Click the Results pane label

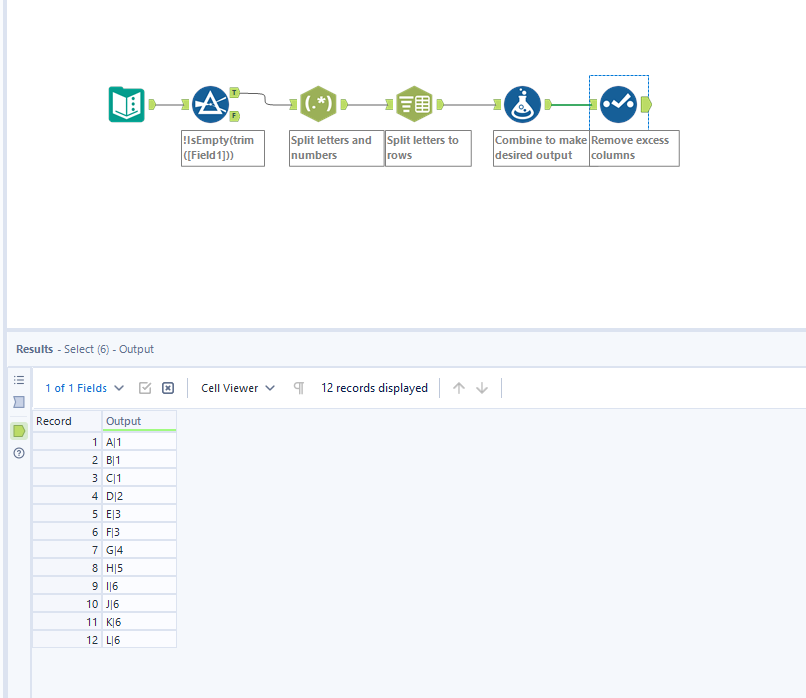pos(34,349)
